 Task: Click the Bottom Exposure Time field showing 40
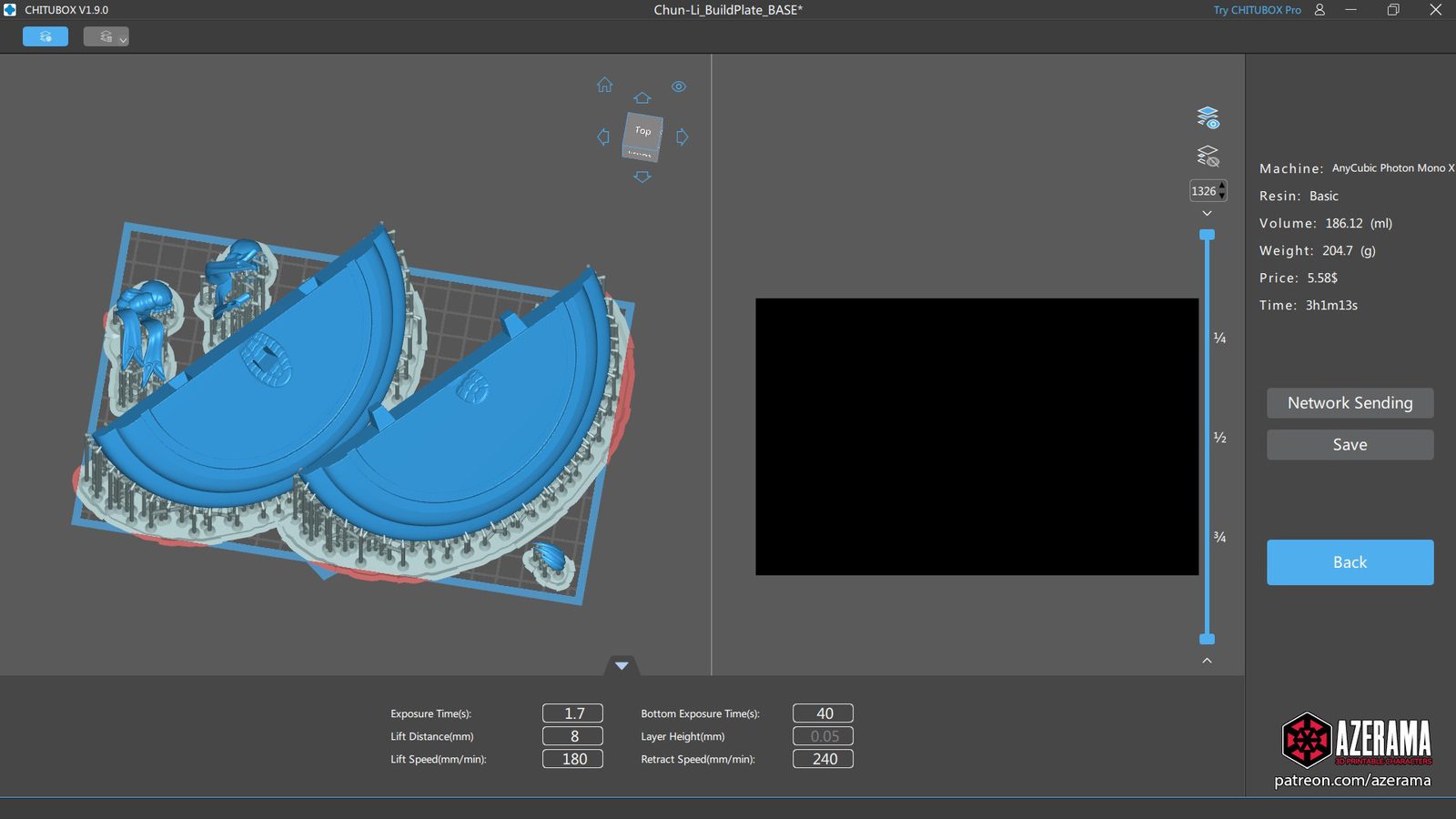[823, 713]
